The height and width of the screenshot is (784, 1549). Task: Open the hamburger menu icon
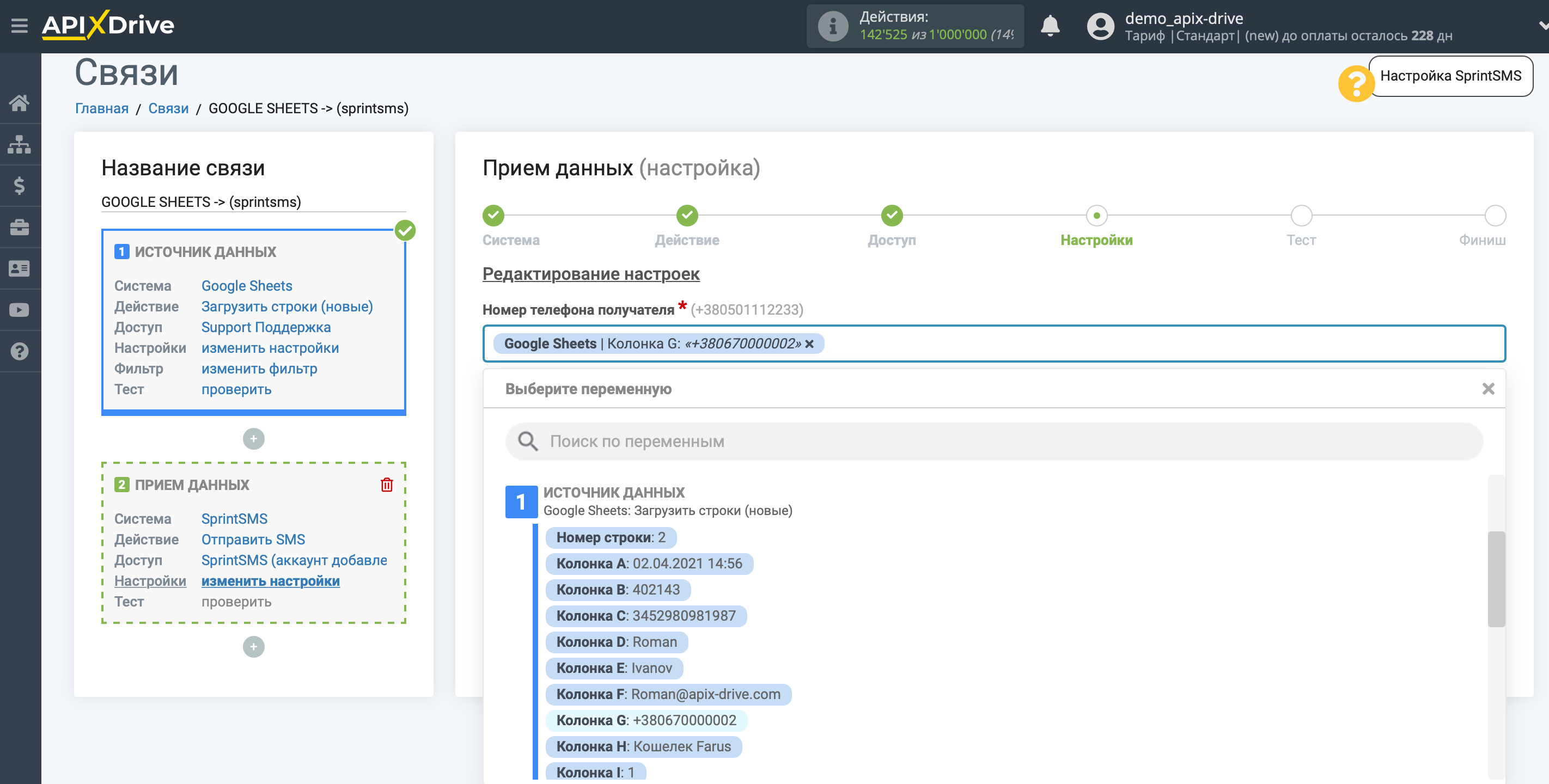point(19,26)
